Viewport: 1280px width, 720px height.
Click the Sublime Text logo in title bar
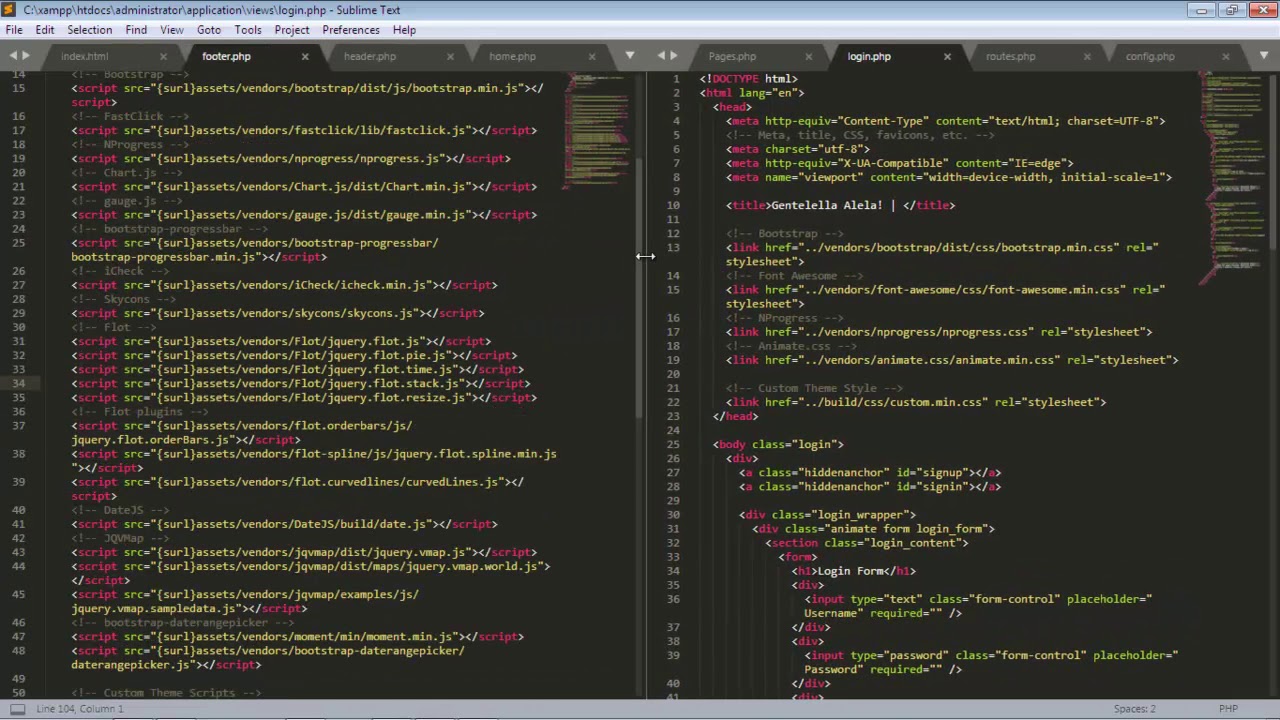point(10,10)
